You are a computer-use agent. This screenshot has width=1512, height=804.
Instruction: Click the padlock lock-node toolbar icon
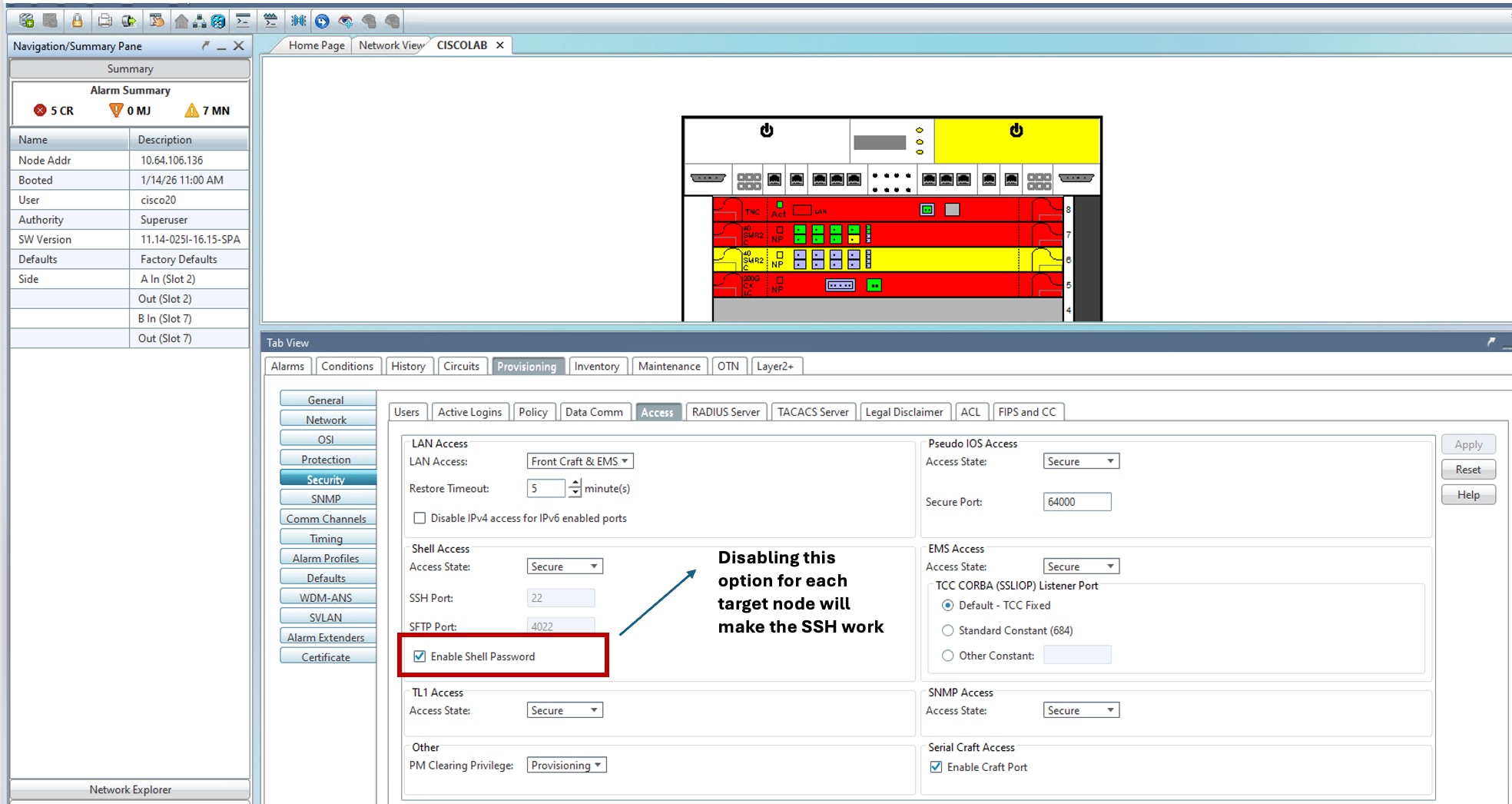(x=77, y=21)
